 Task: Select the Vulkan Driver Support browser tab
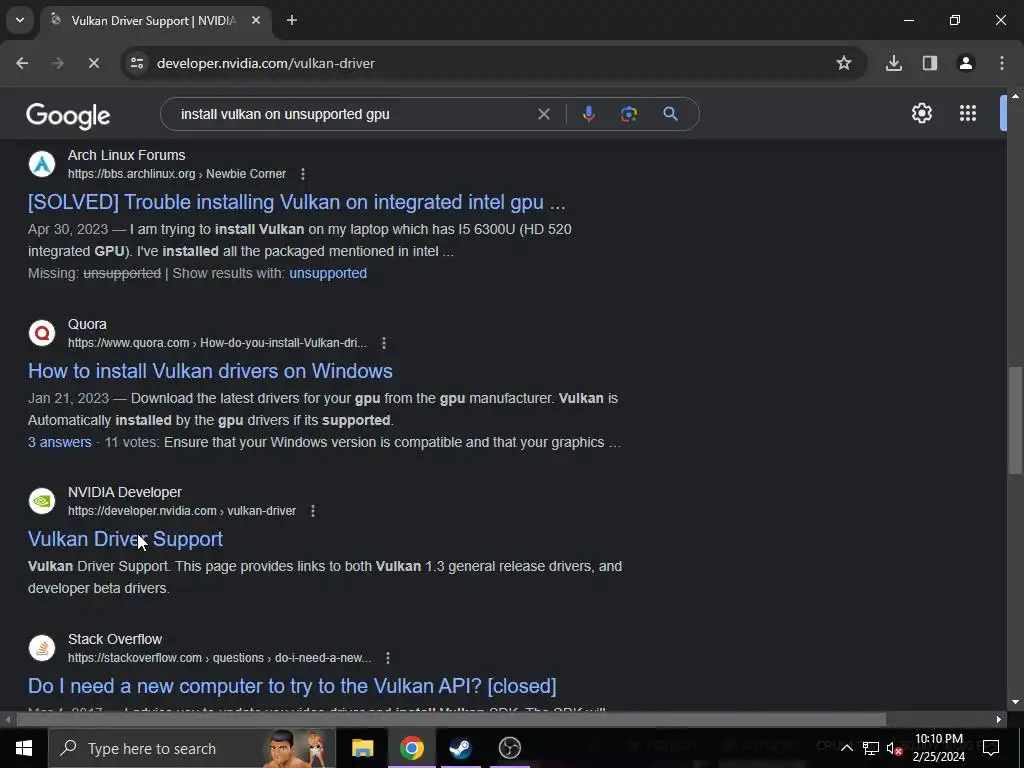(x=153, y=21)
